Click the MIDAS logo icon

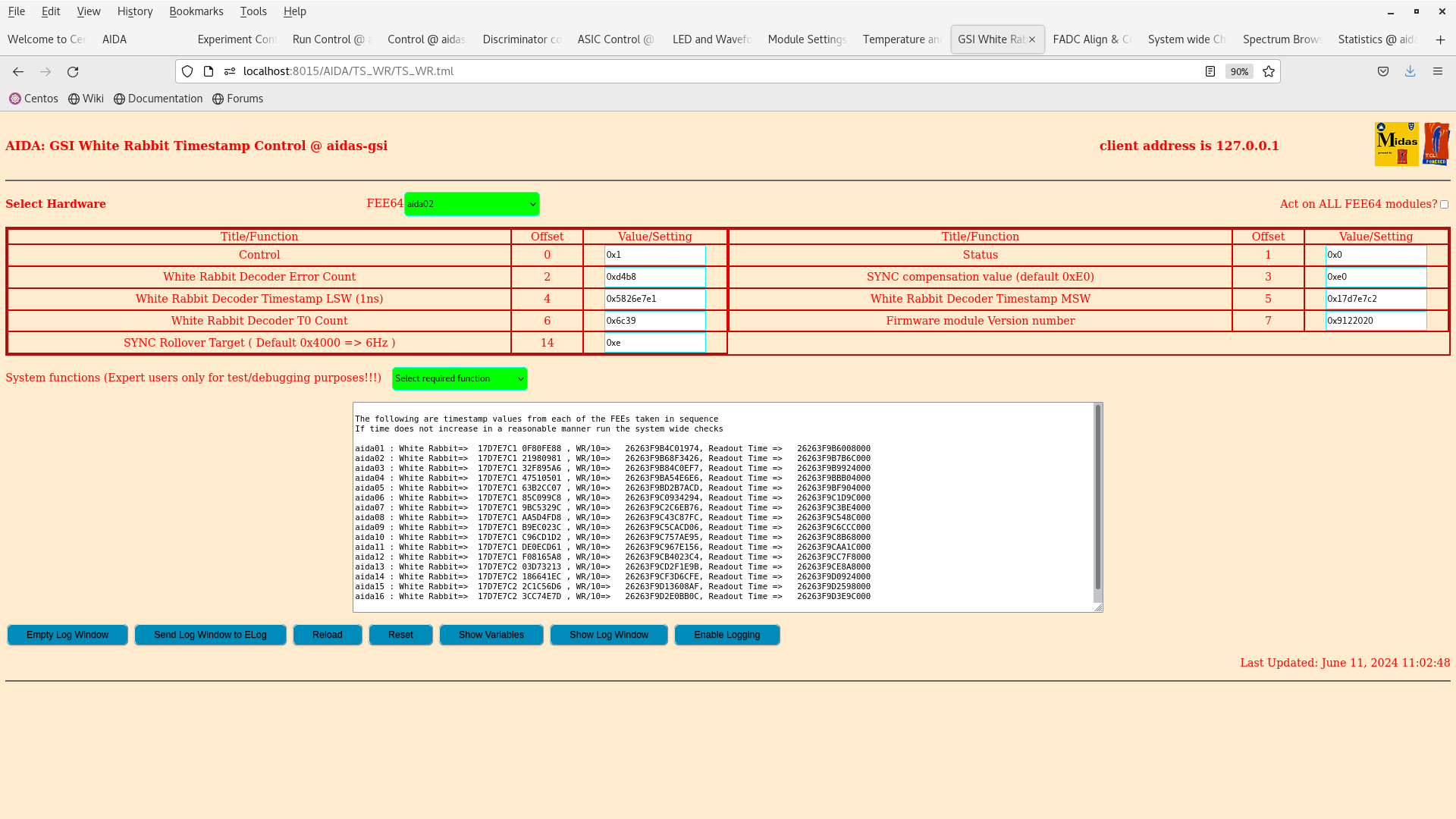pos(1396,144)
